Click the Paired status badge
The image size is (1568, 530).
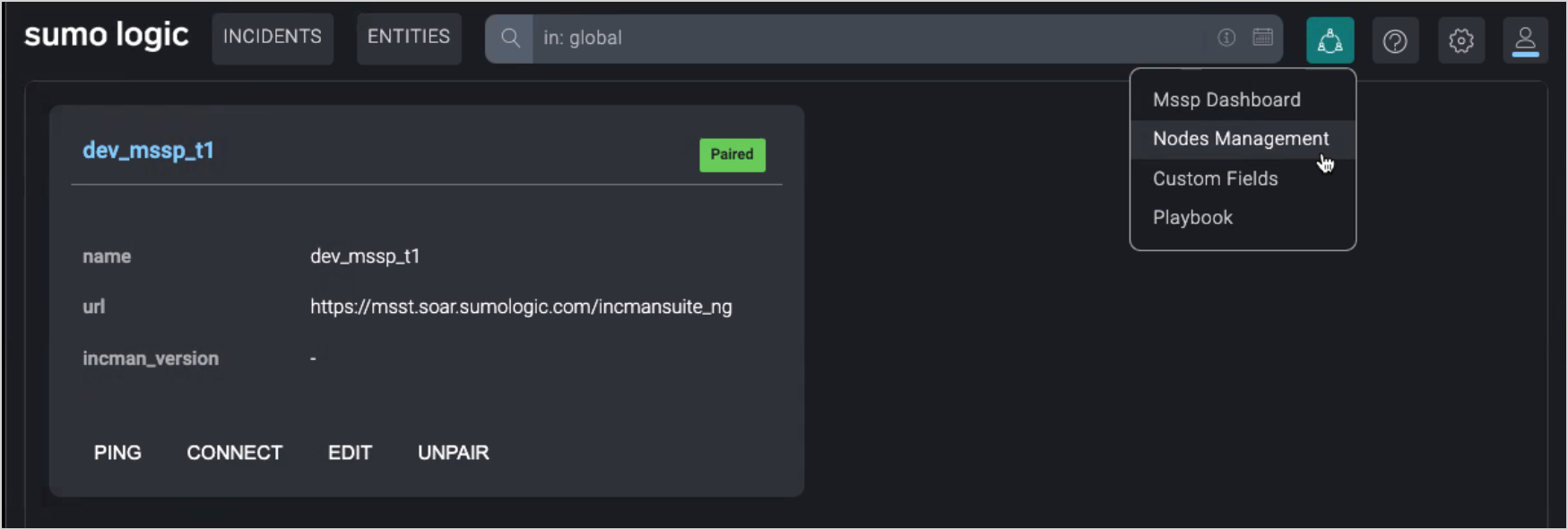pos(732,154)
